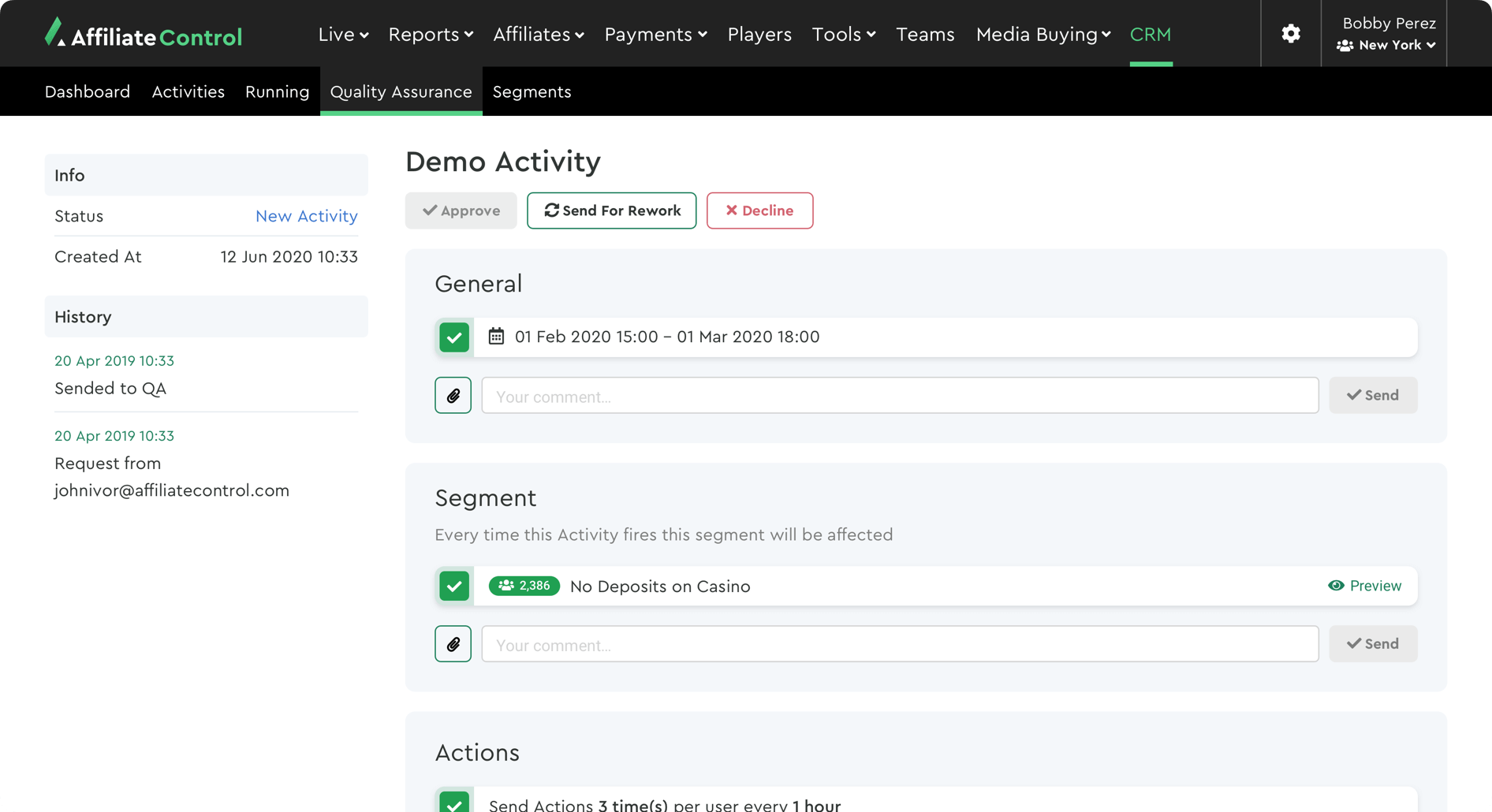
Task: Uncheck the General date range checkbox
Action: pyautogui.click(x=454, y=337)
